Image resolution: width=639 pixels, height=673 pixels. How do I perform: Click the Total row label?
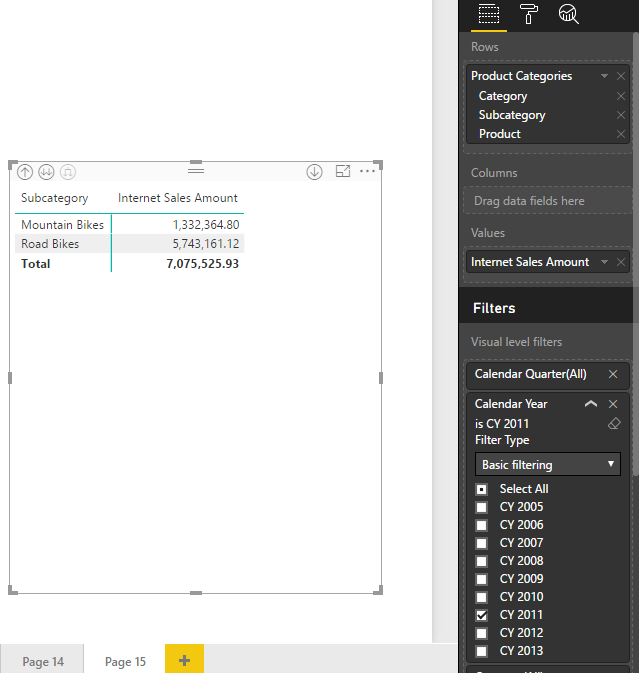[x=36, y=264]
